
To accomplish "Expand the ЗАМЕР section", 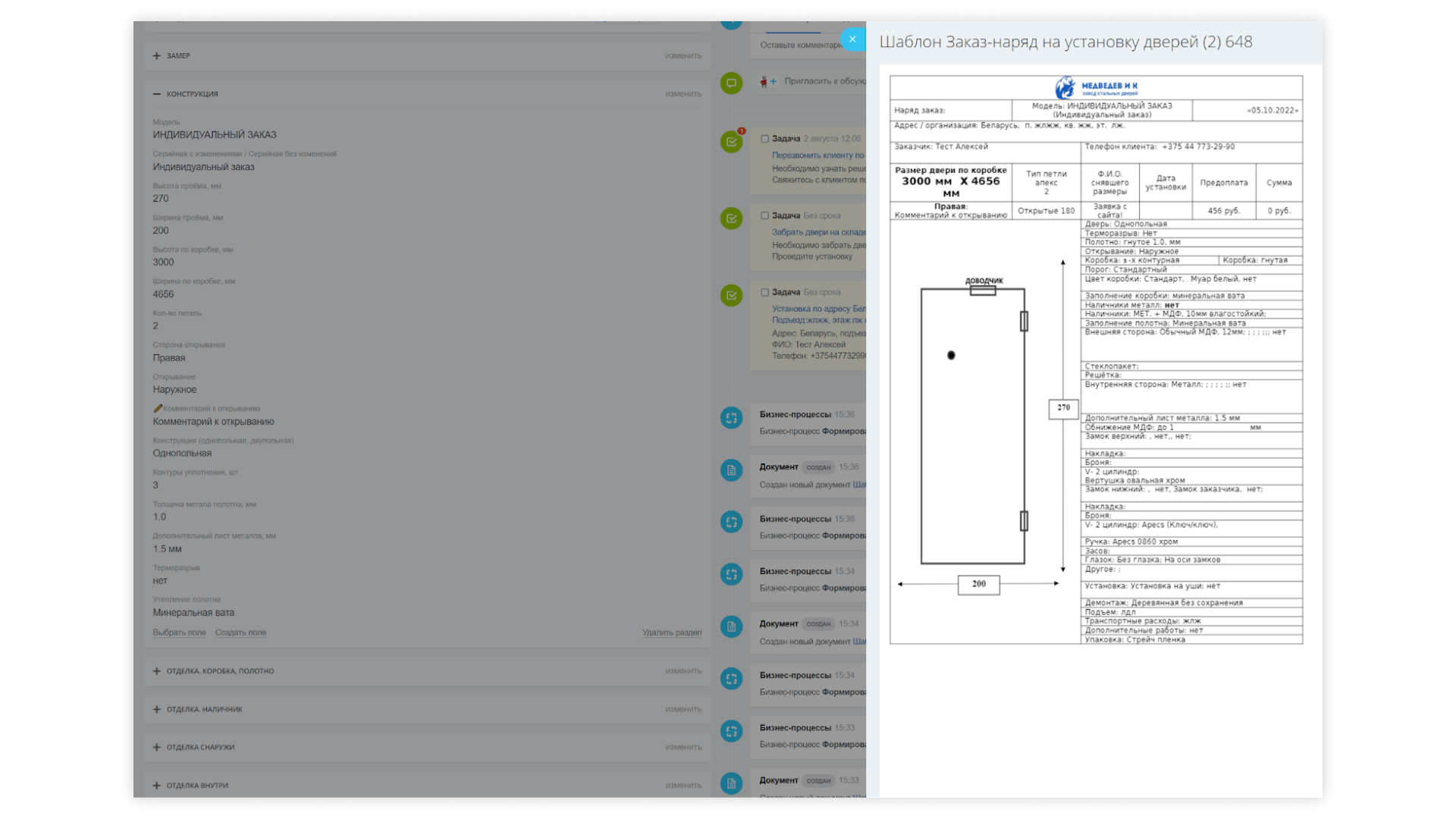I will click(157, 55).
